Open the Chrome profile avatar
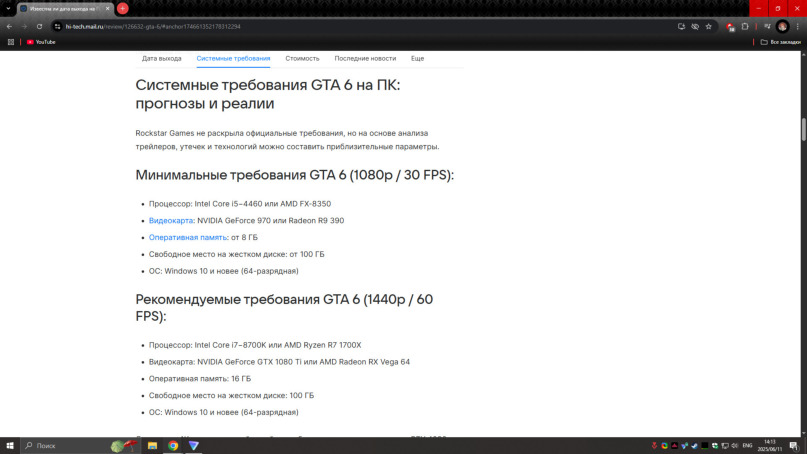The width and height of the screenshot is (807, 454). click(x=782, y=26)
